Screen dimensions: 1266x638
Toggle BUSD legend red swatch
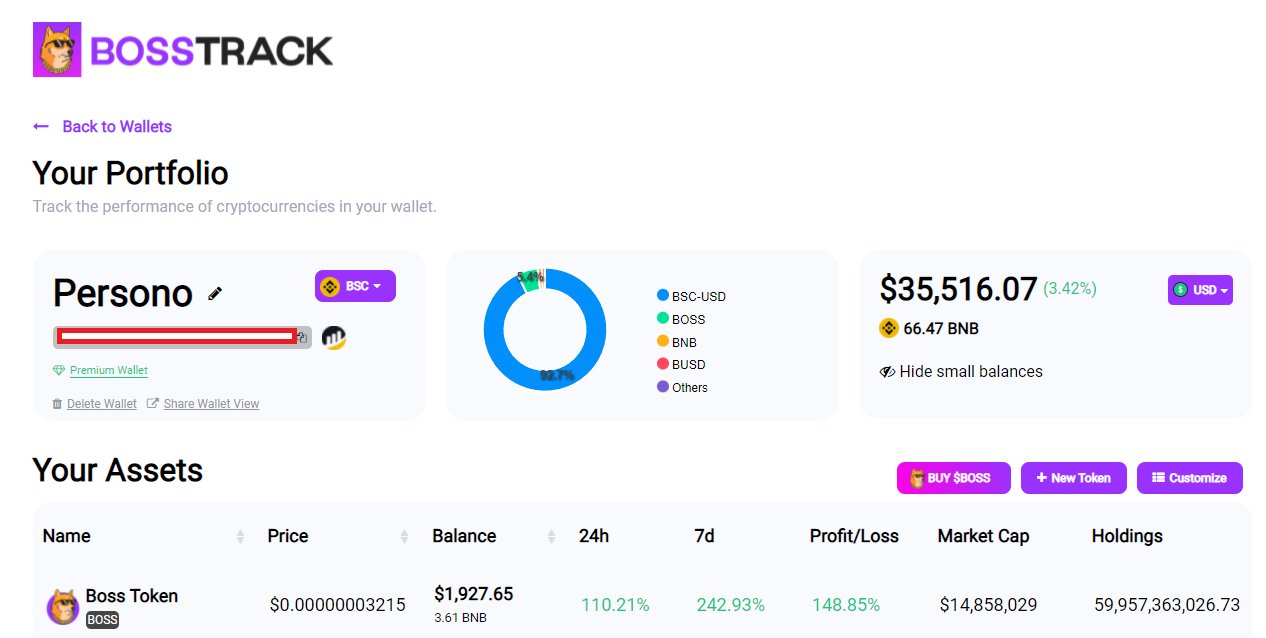(x=662, y=364)
